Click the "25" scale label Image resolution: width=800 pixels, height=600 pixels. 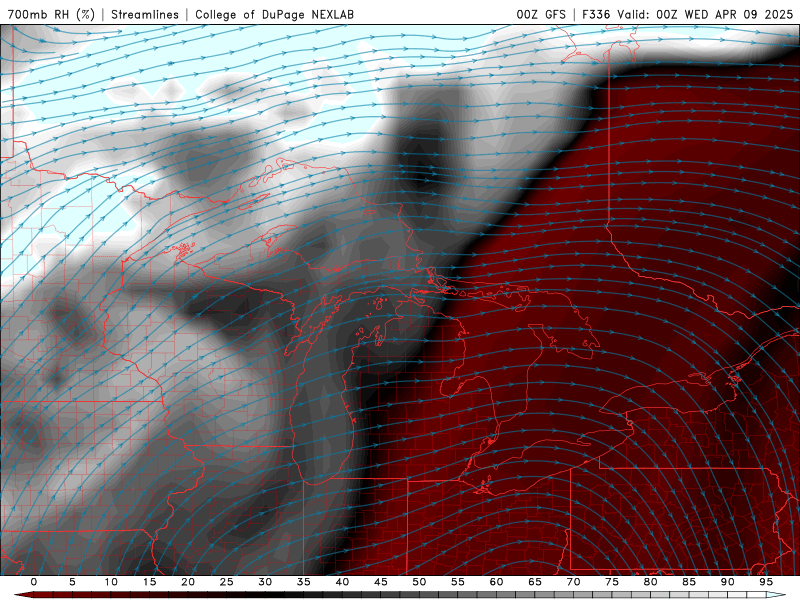pyautogui.click(x=227, y=582)
